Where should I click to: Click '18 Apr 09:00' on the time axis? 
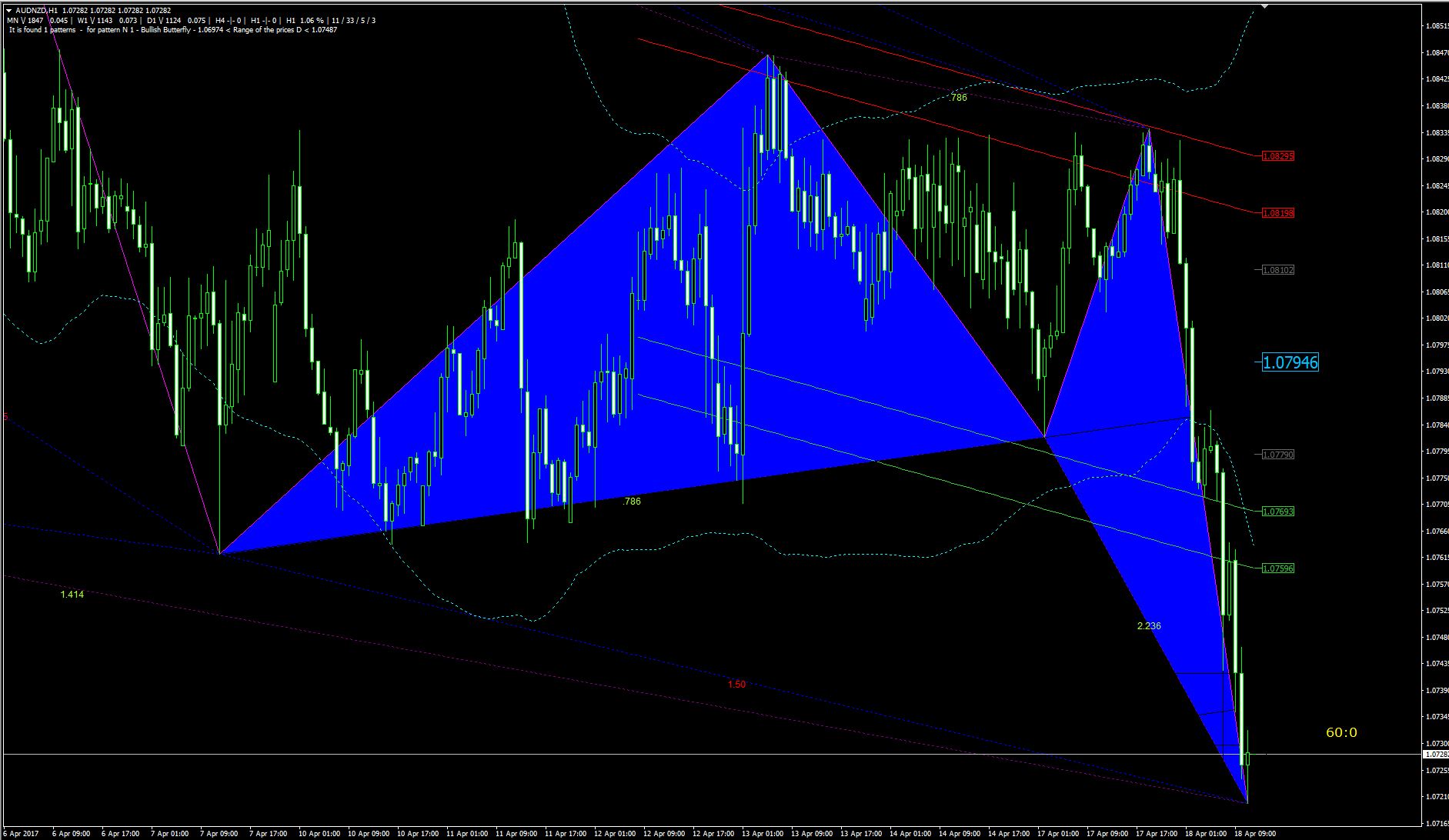(1255, 834)
